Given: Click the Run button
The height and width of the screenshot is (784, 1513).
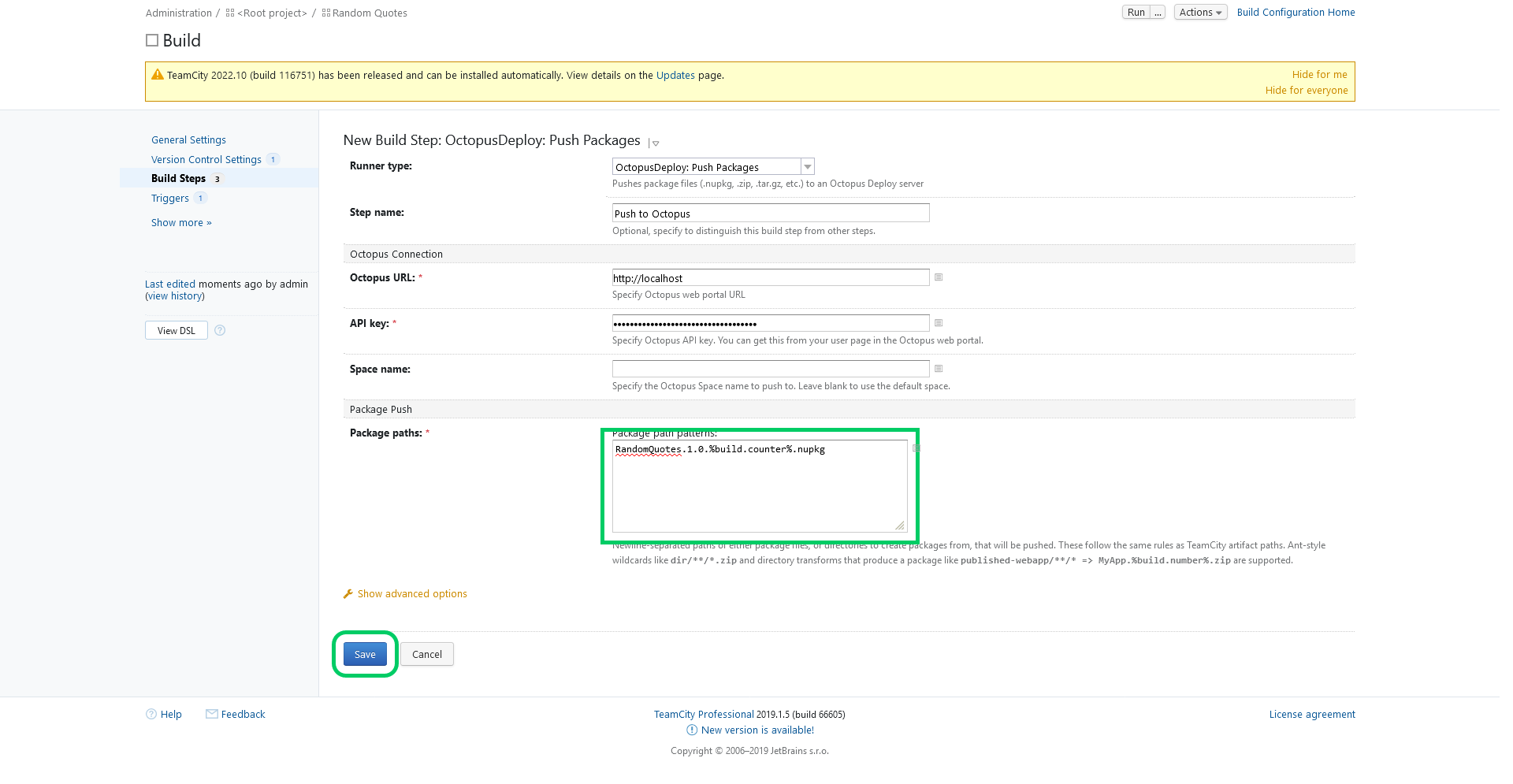Looking at the screenshot, I should point(1136,12).
